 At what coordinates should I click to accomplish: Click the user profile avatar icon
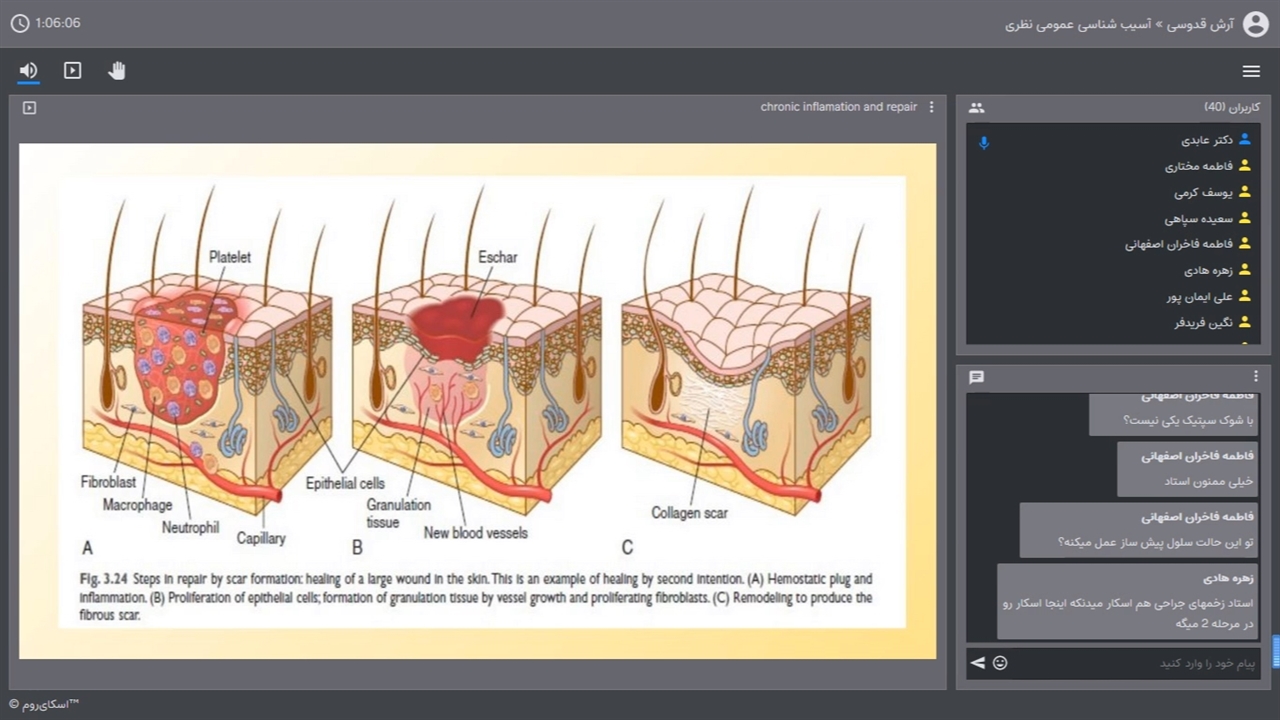(1255, 23)
